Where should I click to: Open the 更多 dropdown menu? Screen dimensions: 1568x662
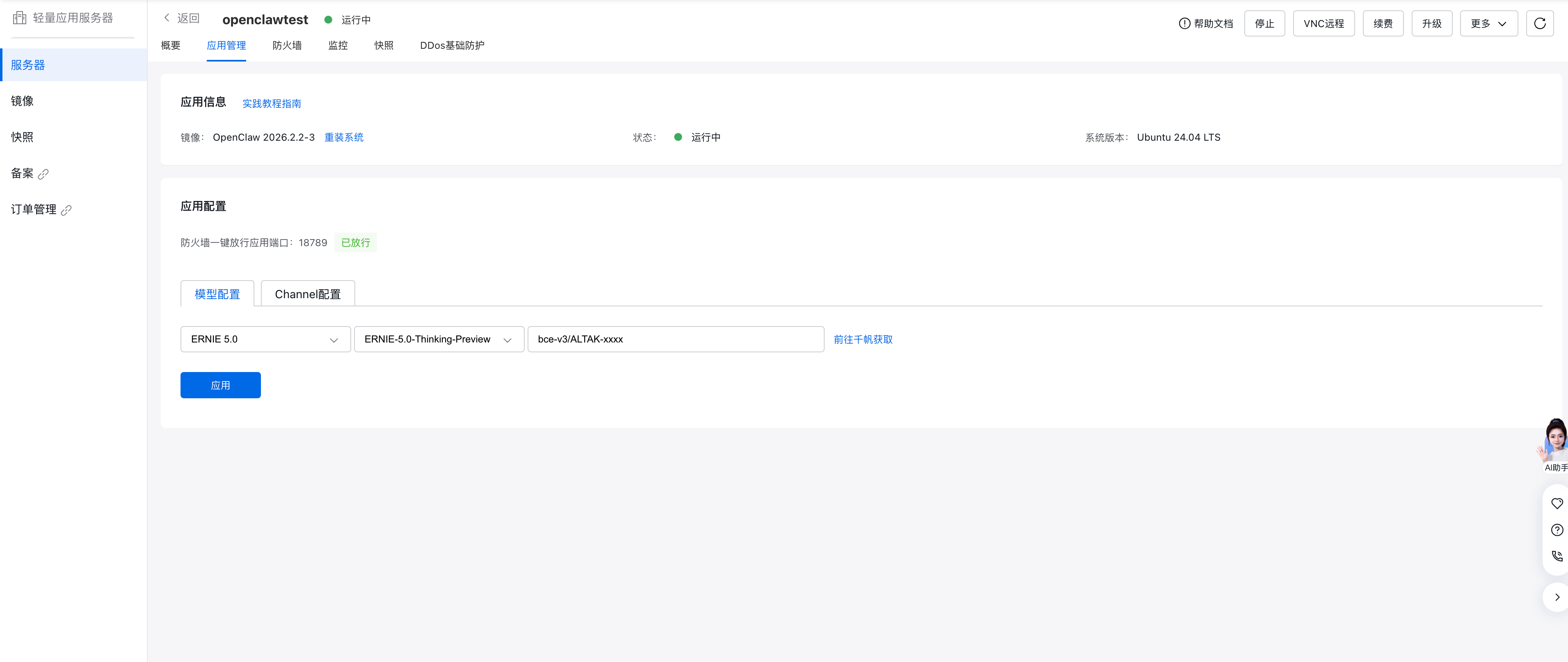pos(1488,24)
